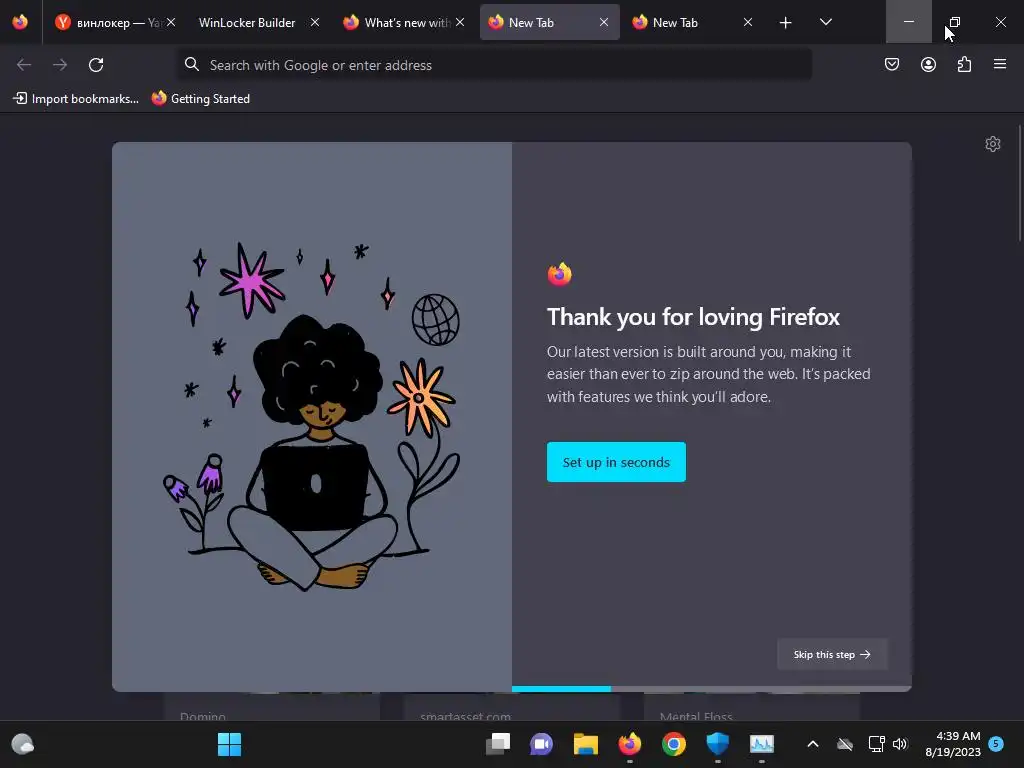
Task: Open Task View on taskbar
Action: [x=498, y=744]
